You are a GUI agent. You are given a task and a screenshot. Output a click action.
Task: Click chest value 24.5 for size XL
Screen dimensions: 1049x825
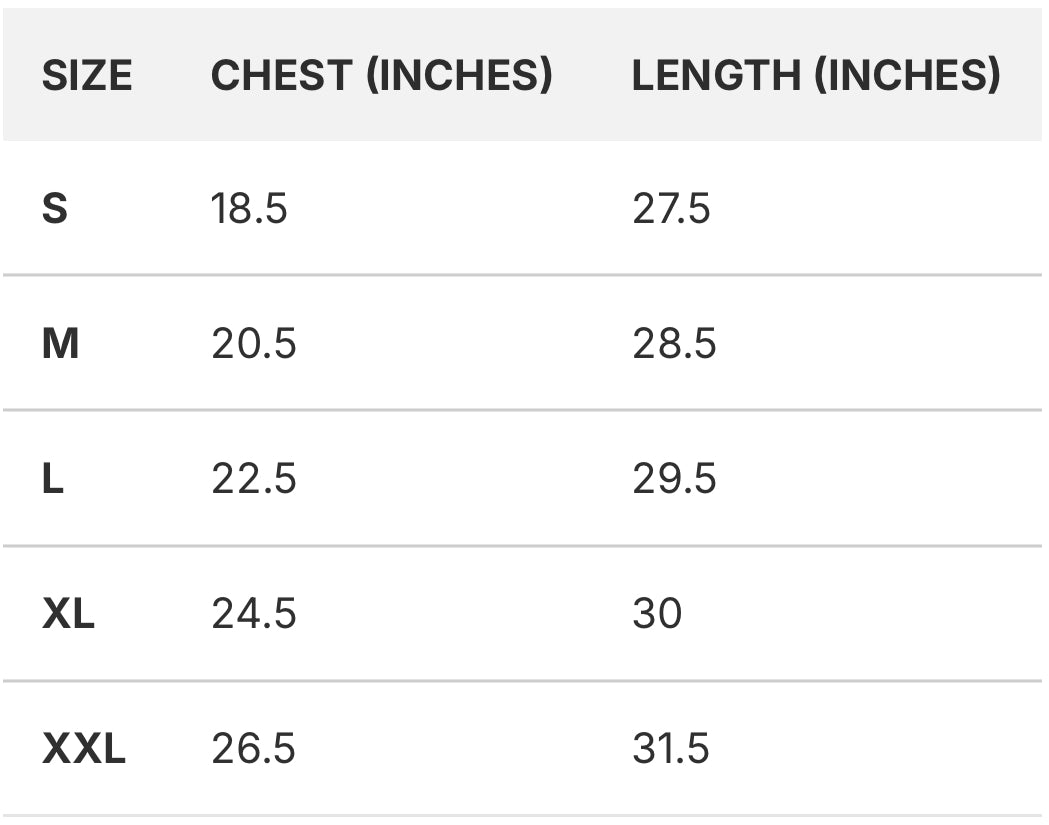[254, 614]
